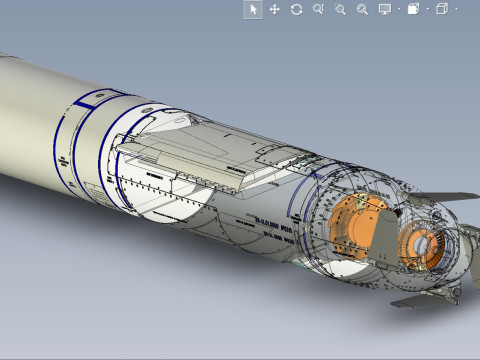Click the zoom to fit icon
The image size is (480, 360).
(x=362, y=9)
